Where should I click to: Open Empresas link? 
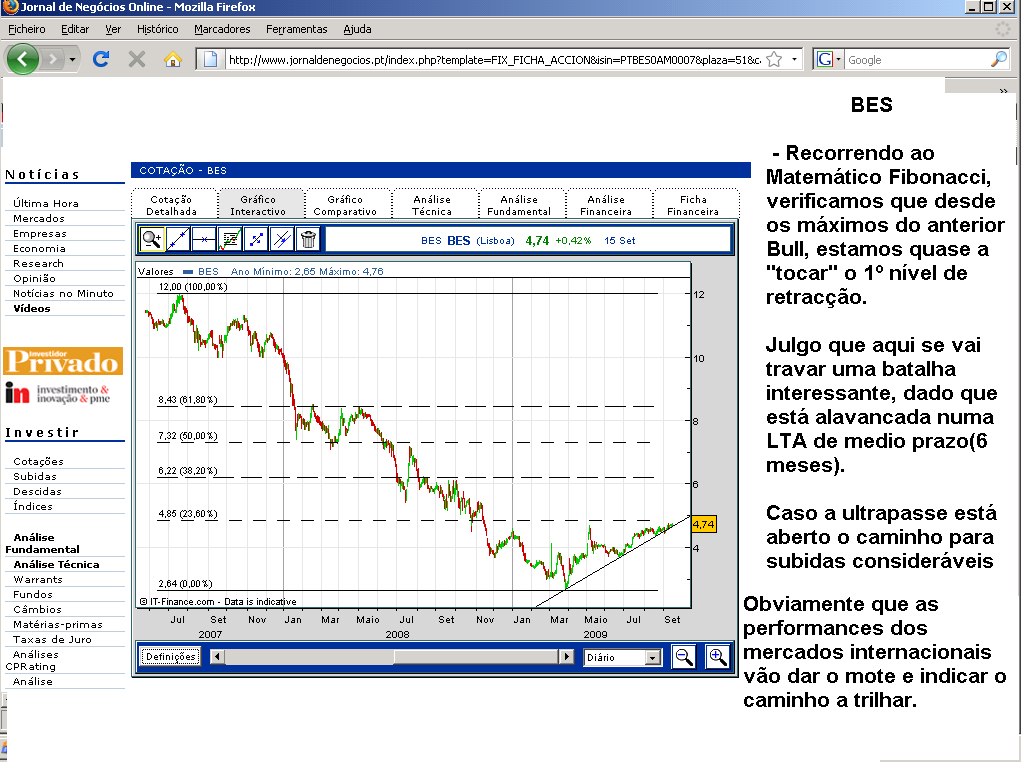coord(39,233)
